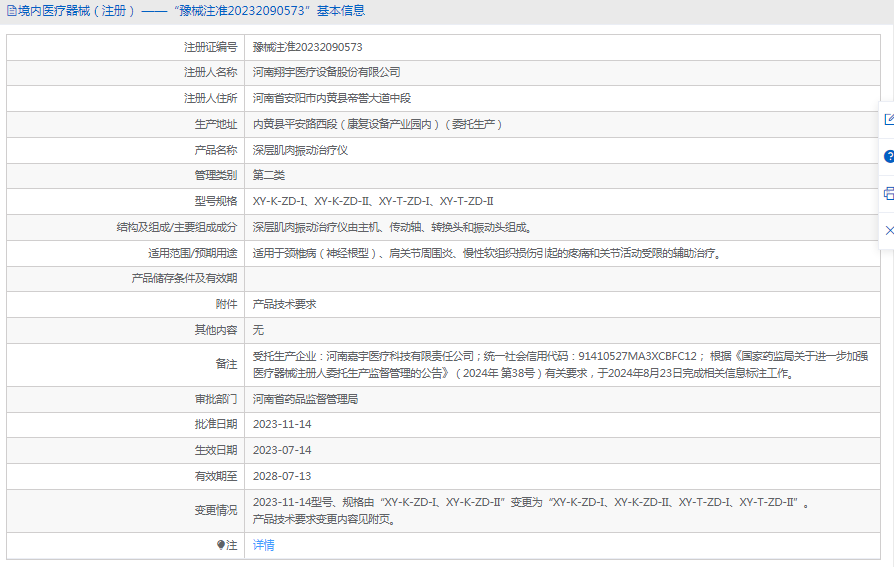
Task: Click the 型号规格 label
Action: (x=216, y=201)
